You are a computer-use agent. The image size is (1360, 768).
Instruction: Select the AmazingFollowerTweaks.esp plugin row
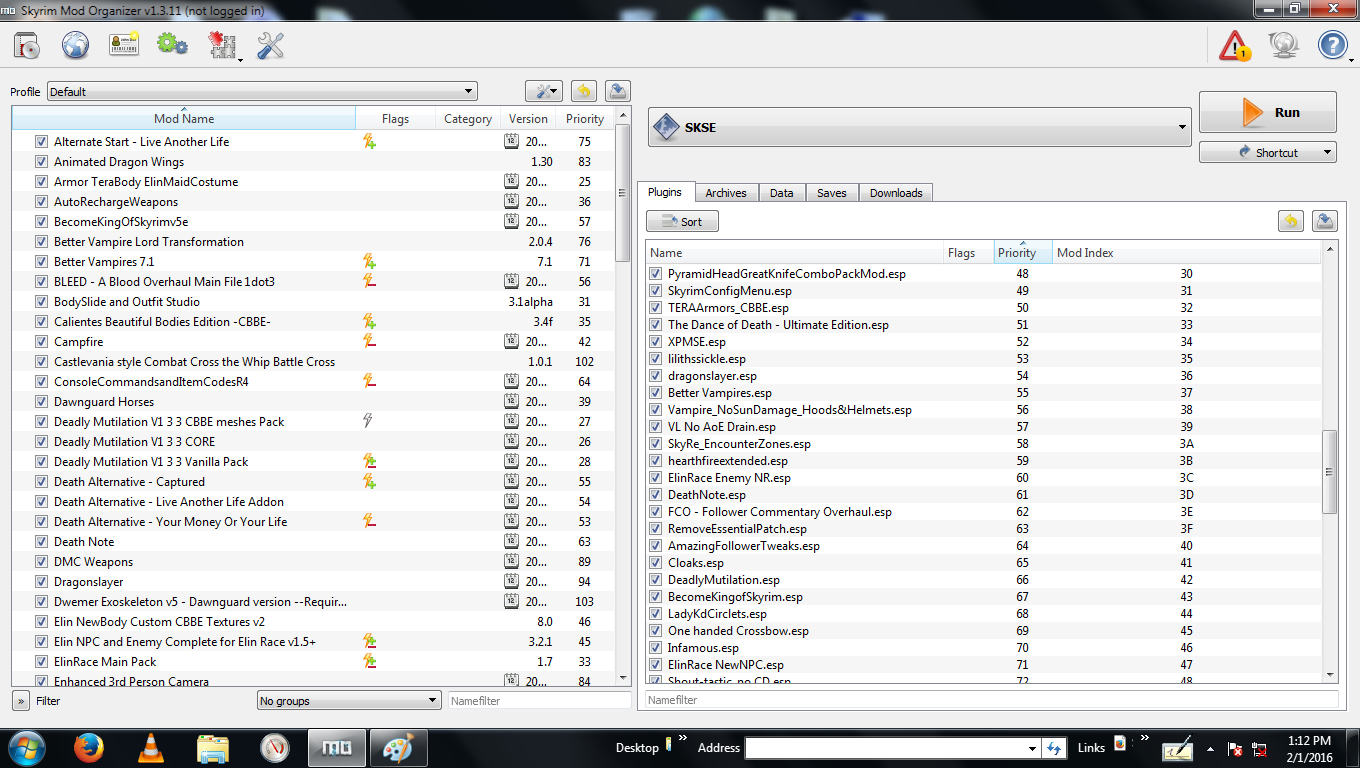(984, 546)
